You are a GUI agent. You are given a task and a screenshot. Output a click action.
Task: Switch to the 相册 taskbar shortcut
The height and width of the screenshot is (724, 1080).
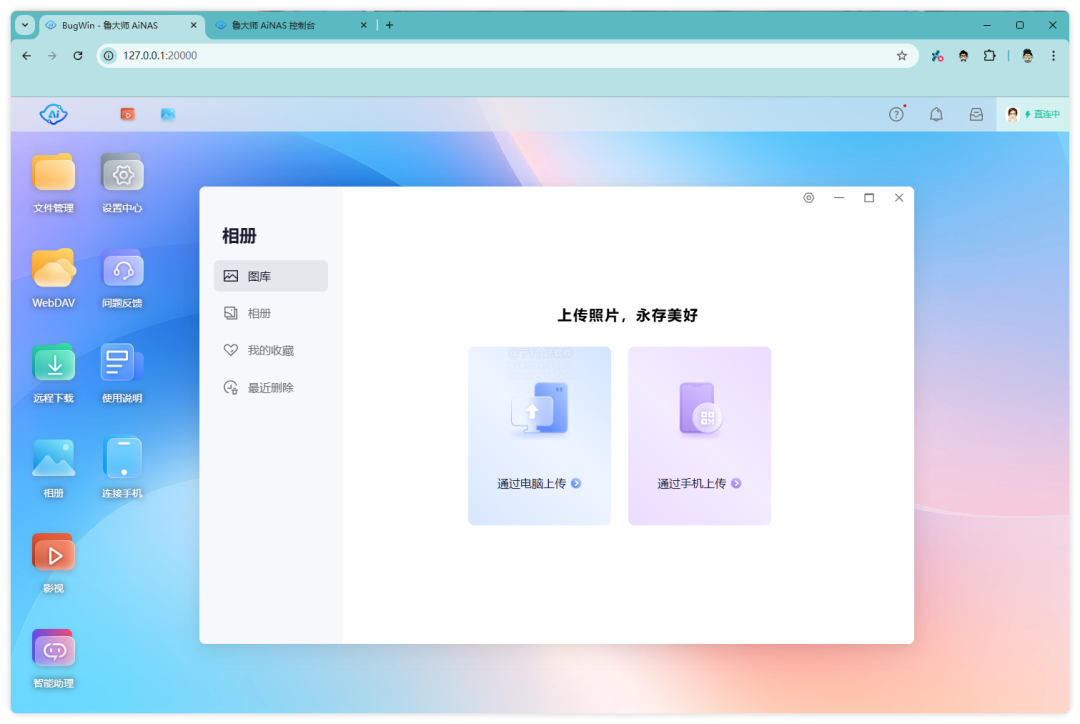pyautogui.click(x=168, y=114)
